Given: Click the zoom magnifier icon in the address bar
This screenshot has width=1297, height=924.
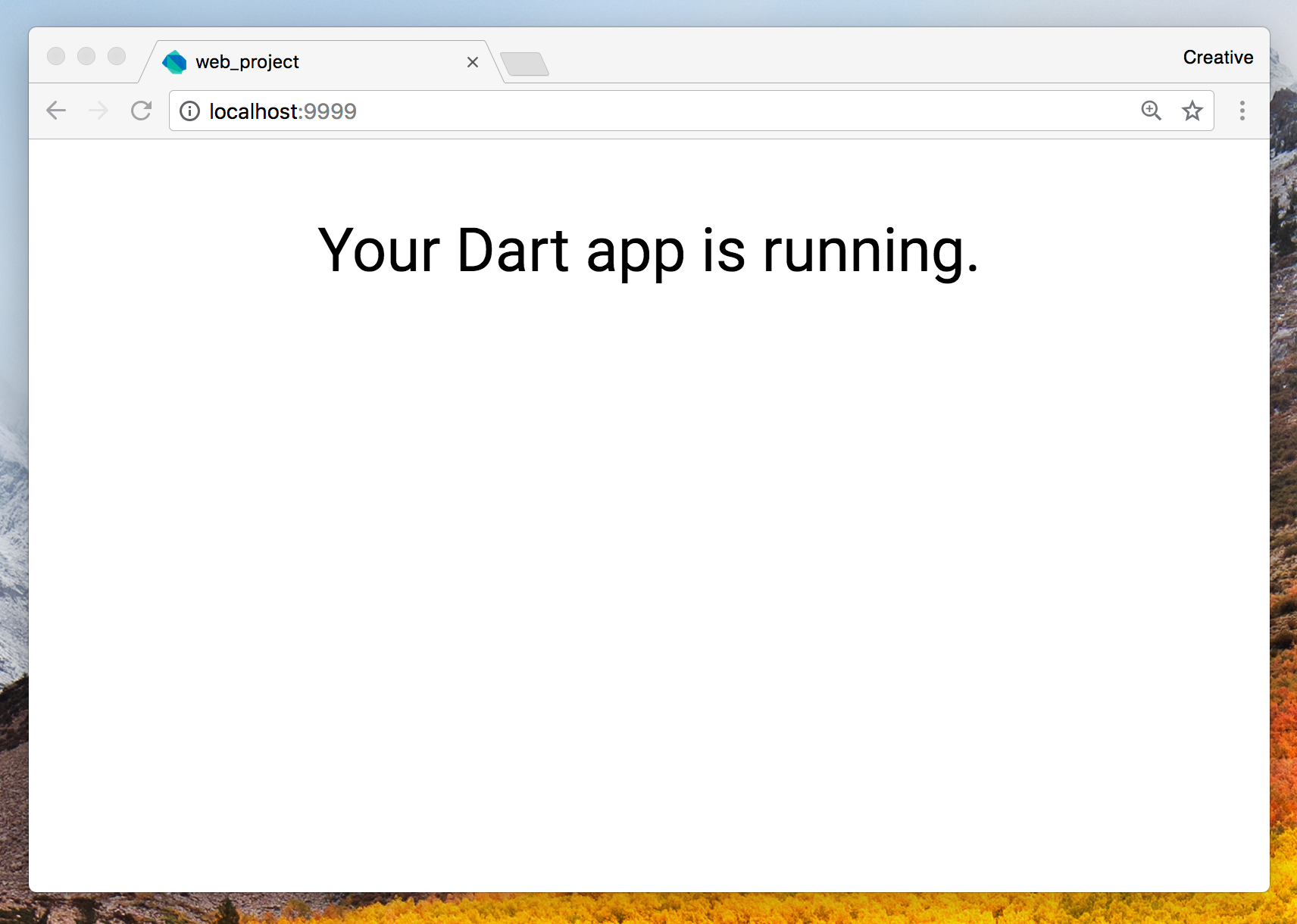Looking at the screenshot, I should [x=1151, y=111].
